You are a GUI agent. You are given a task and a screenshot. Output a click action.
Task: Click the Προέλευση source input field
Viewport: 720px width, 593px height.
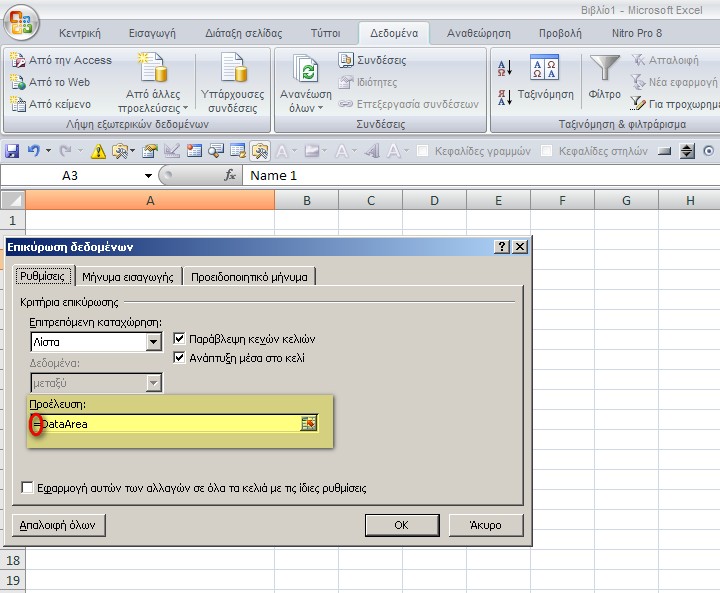[165, 424]
